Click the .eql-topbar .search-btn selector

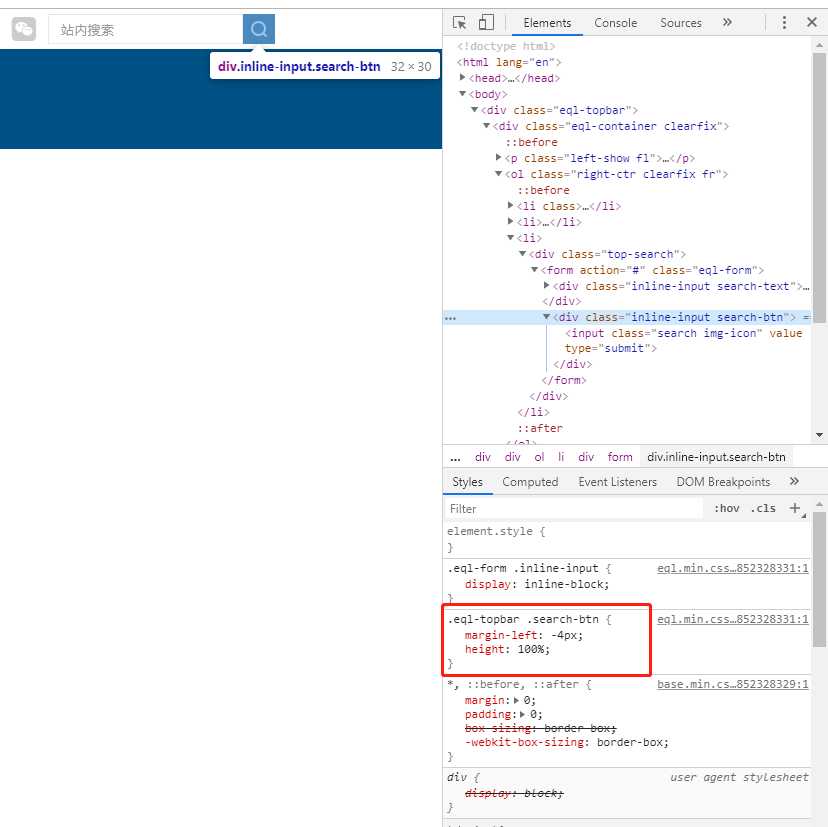(x=523, y=619)
